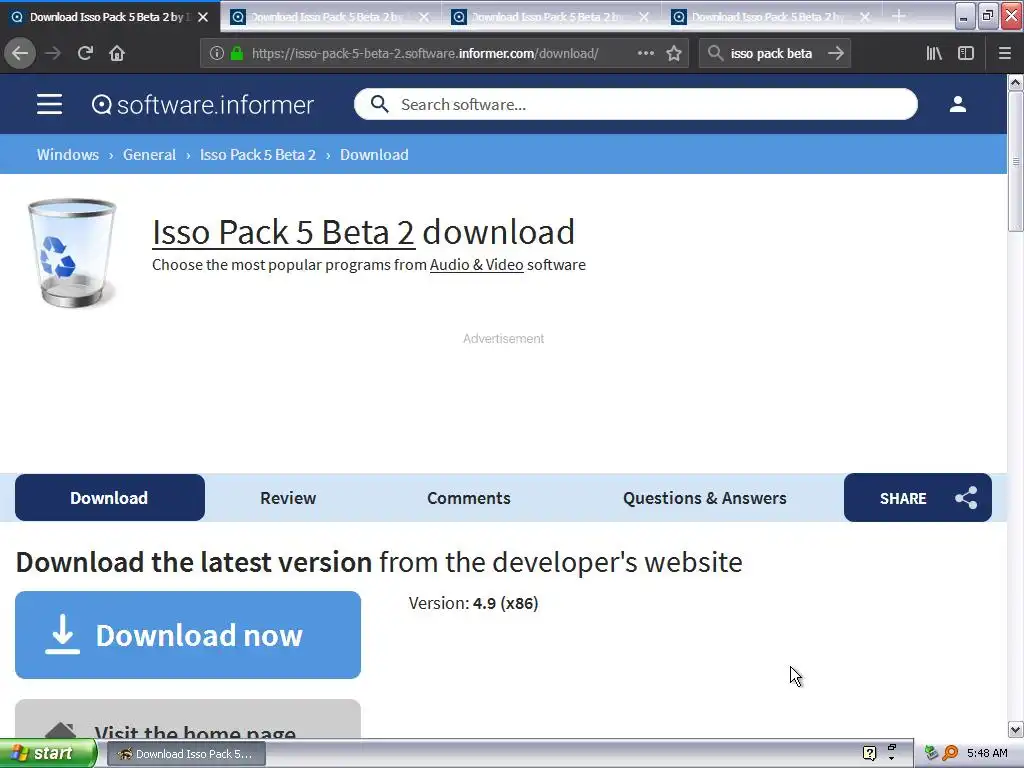Open Isso Pack 5 Beta 2 breadcrumb
1024x768 pixels.
(258, 155)
